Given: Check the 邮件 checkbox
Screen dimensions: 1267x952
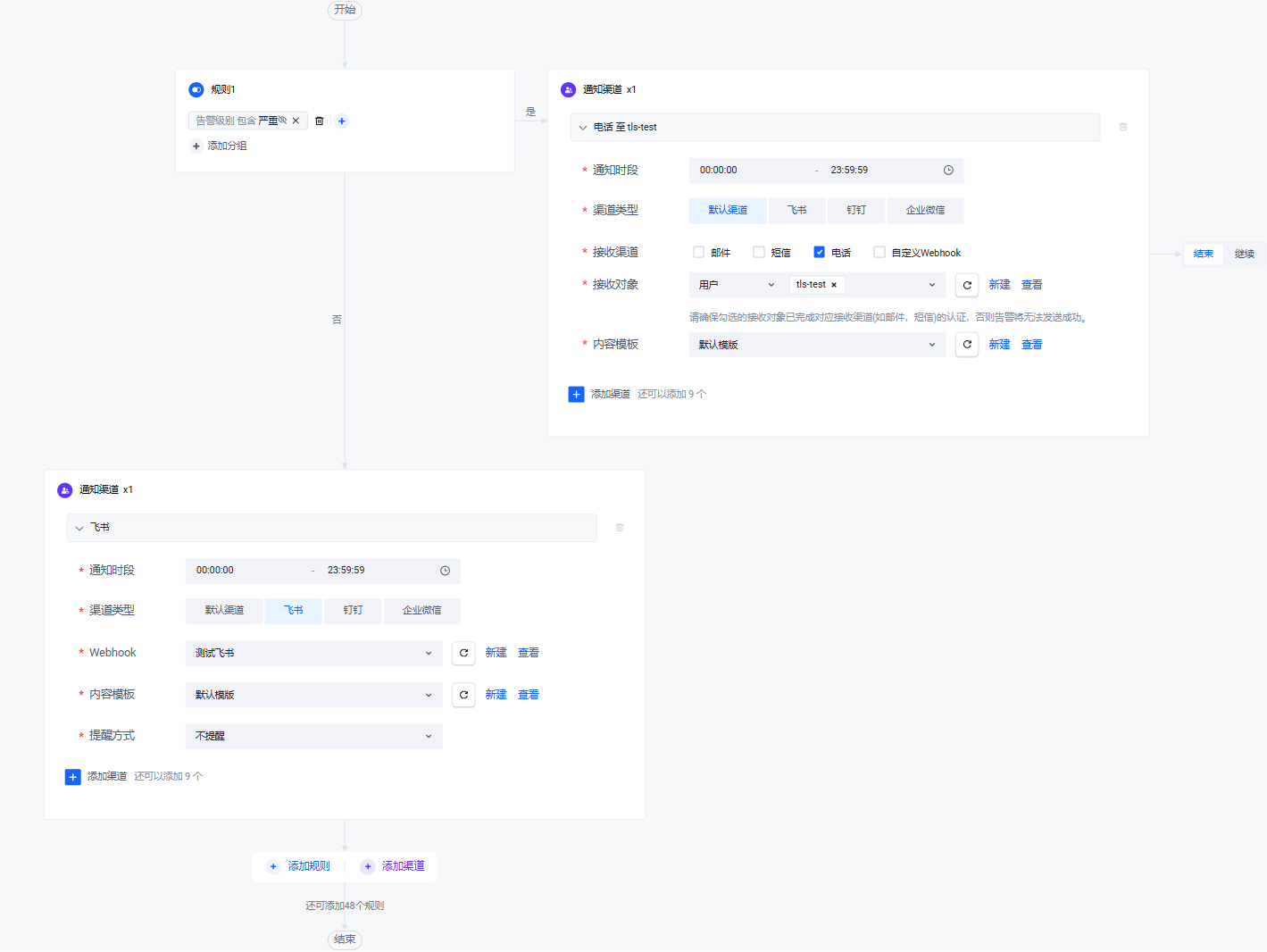Looking at the screenshot, I should (x=698, y=252).
